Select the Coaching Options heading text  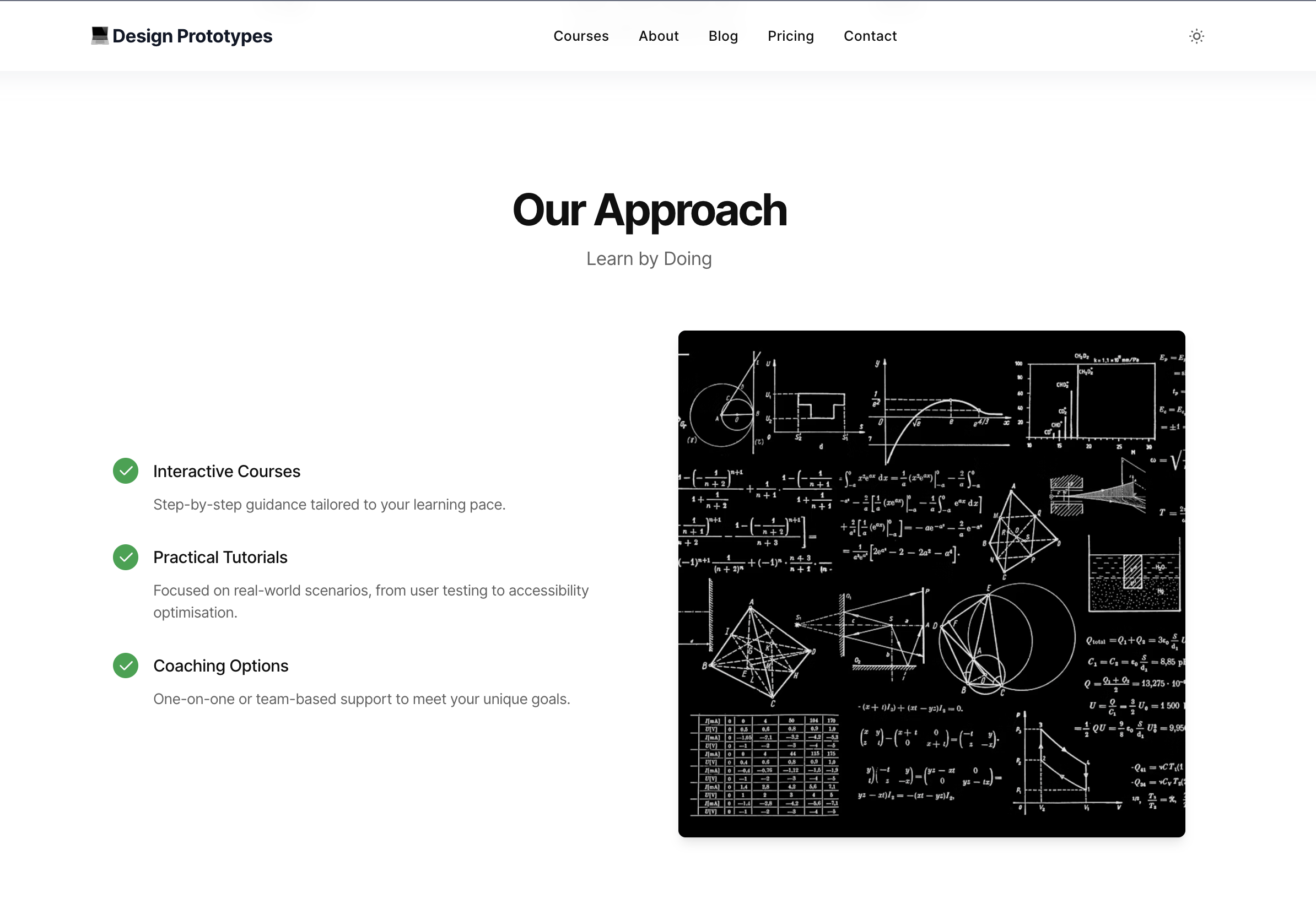click(220, 666)
